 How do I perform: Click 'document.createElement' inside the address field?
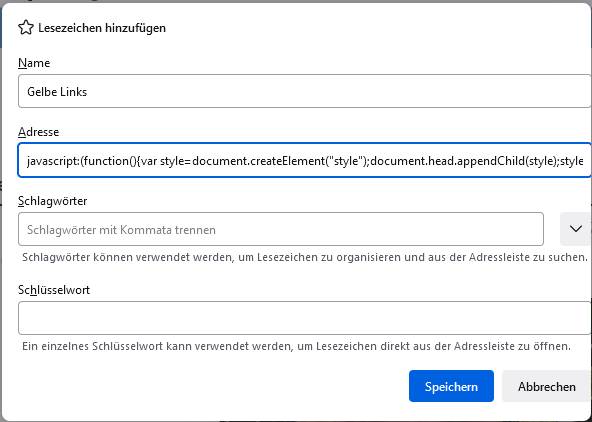(x=256, y=161)
